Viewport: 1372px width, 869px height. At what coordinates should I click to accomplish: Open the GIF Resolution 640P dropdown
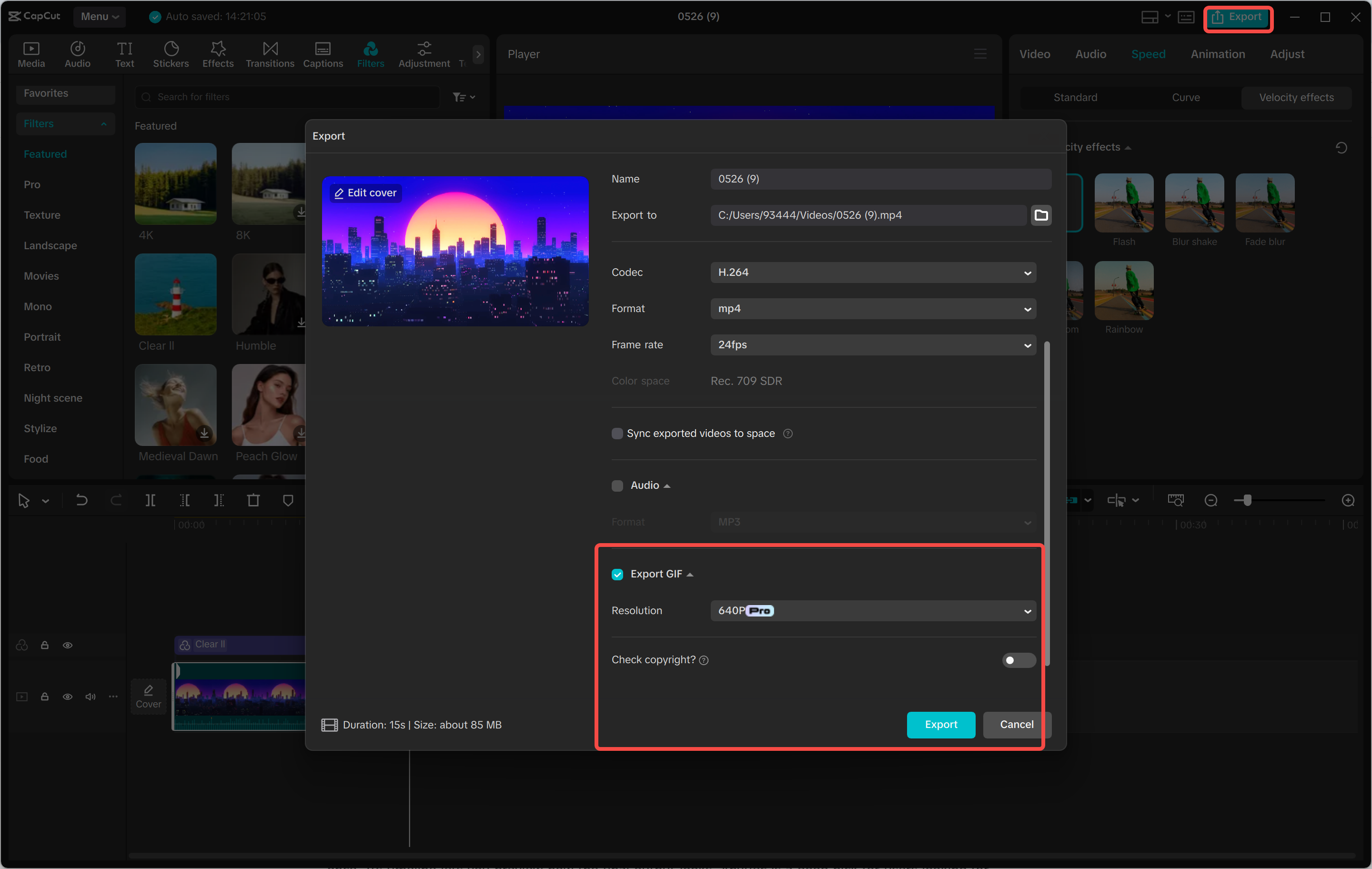tap(873, 611)
